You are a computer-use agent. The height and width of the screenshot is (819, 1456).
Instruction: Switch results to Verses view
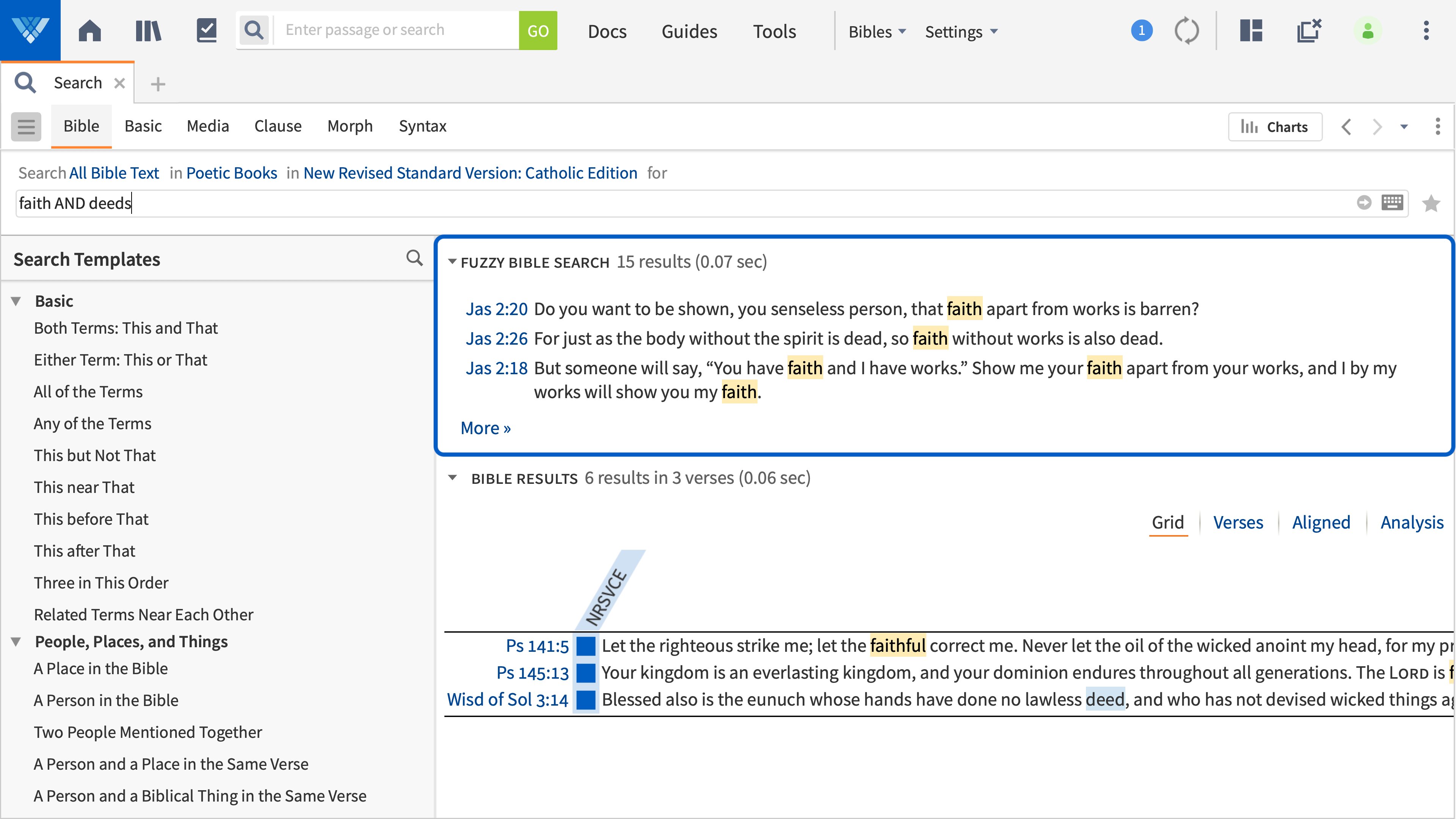[x=1238, y=523]
